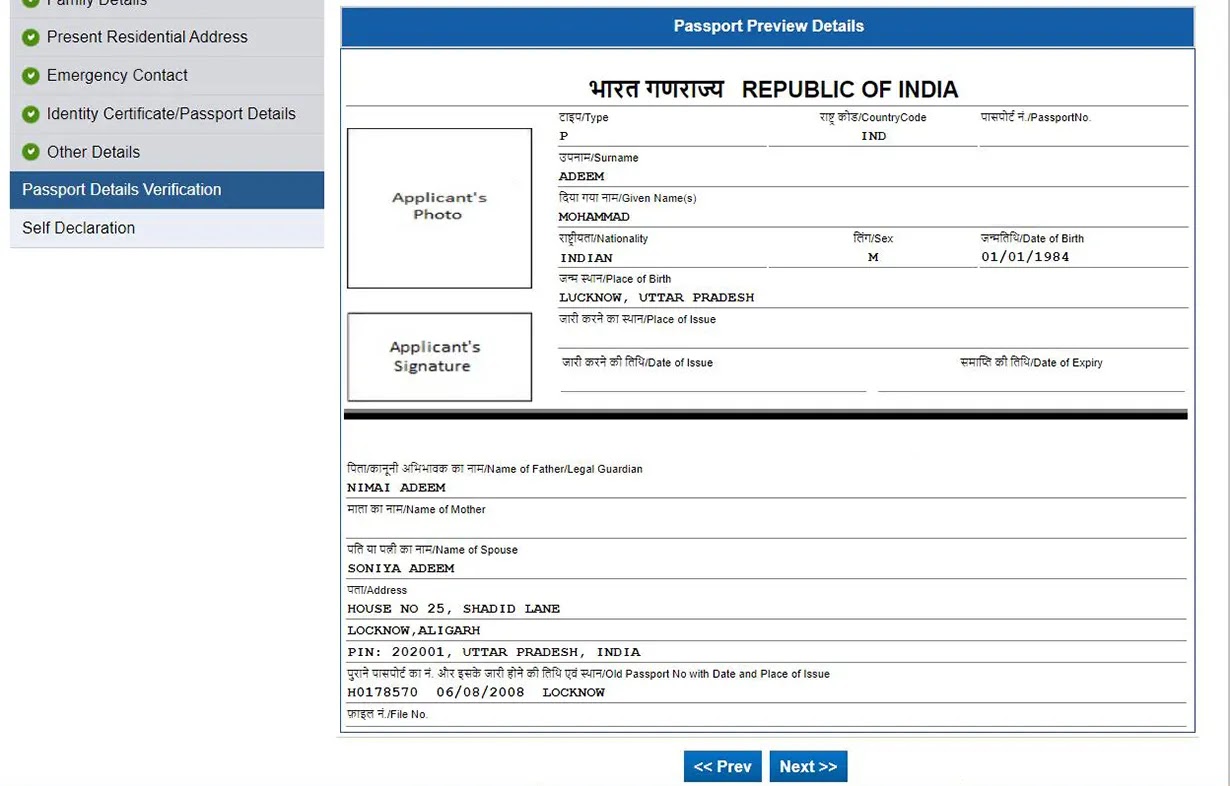Click the country code value IND
The width and height of the screenshot is (1230, 786).
pyautogui.click(x=874, y=136)
